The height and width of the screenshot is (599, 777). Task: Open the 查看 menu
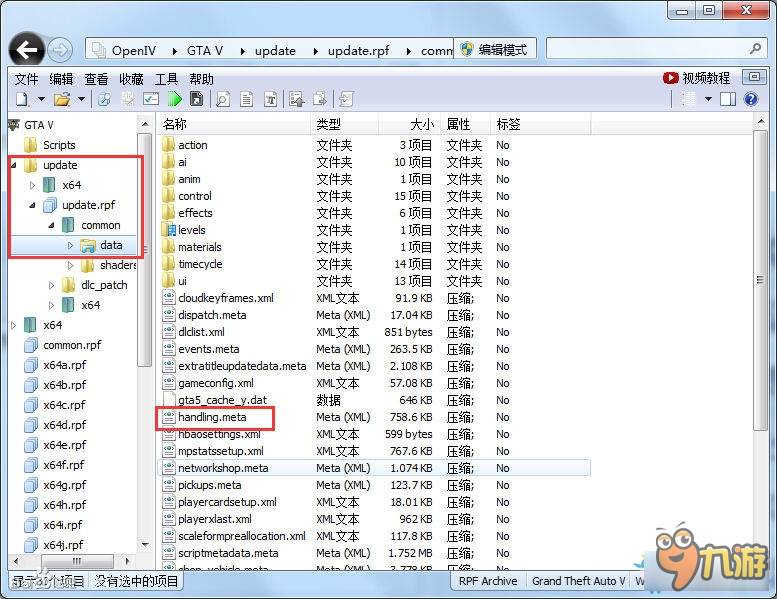(96, 79)
